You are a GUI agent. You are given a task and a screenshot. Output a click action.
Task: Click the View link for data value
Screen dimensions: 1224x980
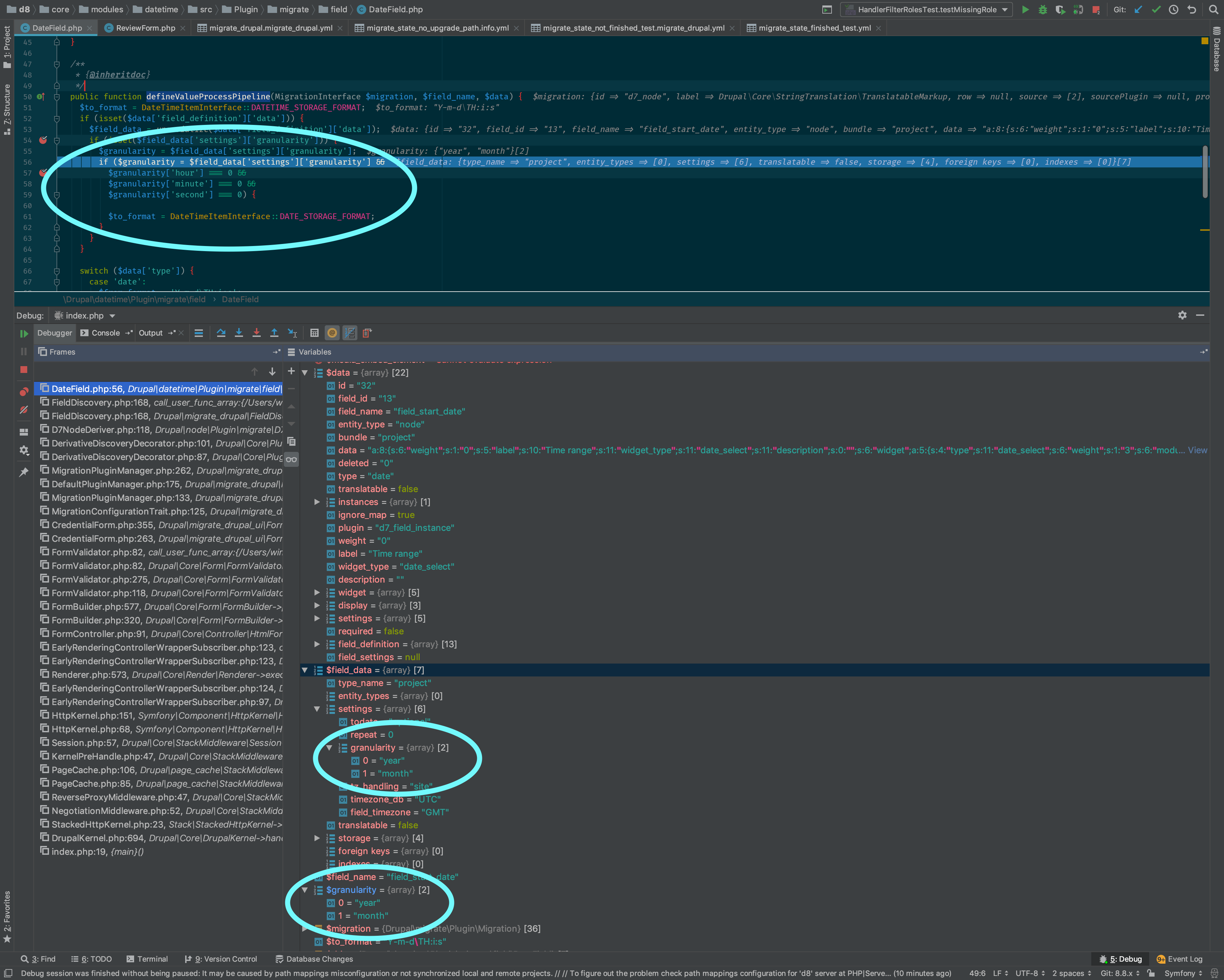coord(1197,450)
